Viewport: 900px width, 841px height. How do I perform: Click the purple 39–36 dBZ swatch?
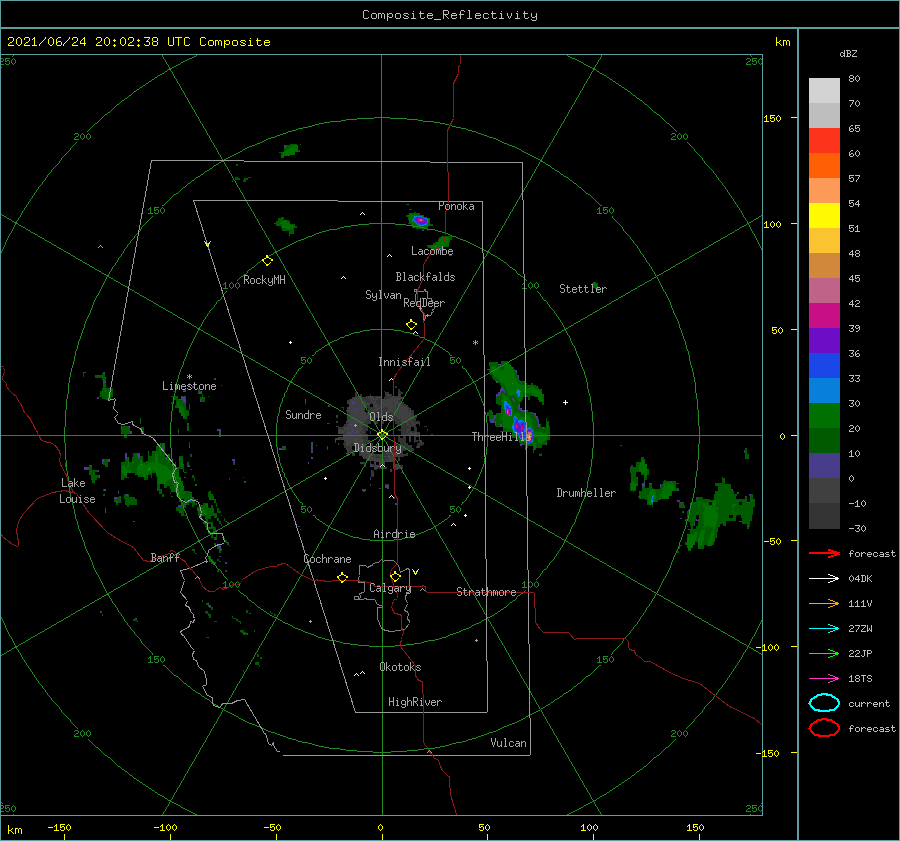point(824,340)
